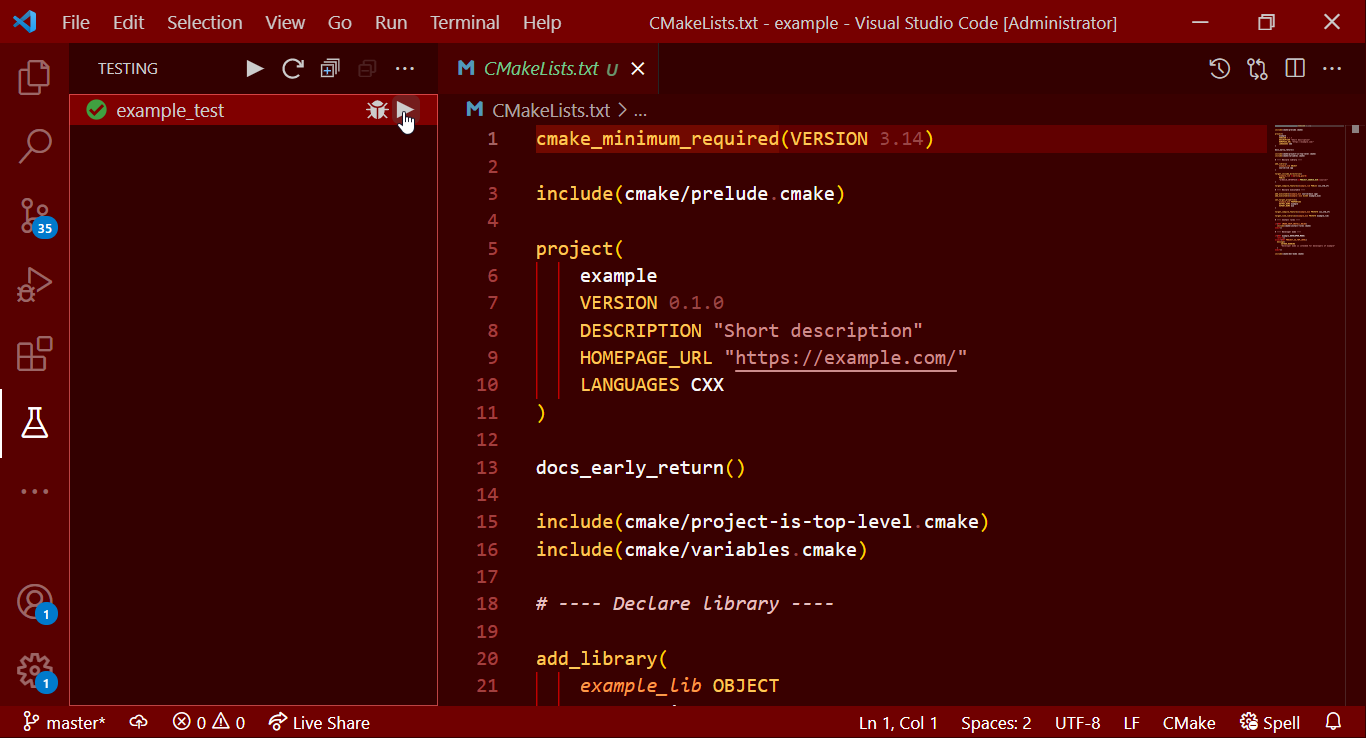Checkout branch by clicking master* in status bar
Image resolution: width=1366 pixels, height=738 pixels.
click(63, 722)
